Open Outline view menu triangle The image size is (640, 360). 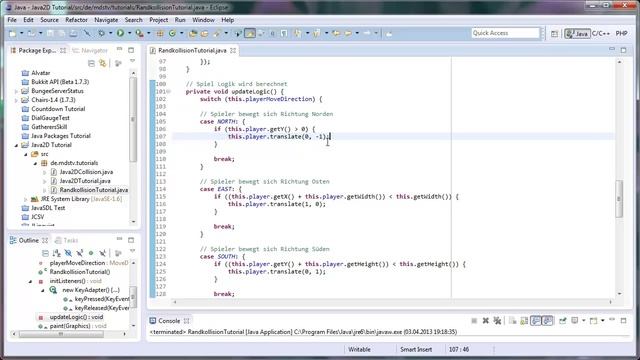pos(133,251)
